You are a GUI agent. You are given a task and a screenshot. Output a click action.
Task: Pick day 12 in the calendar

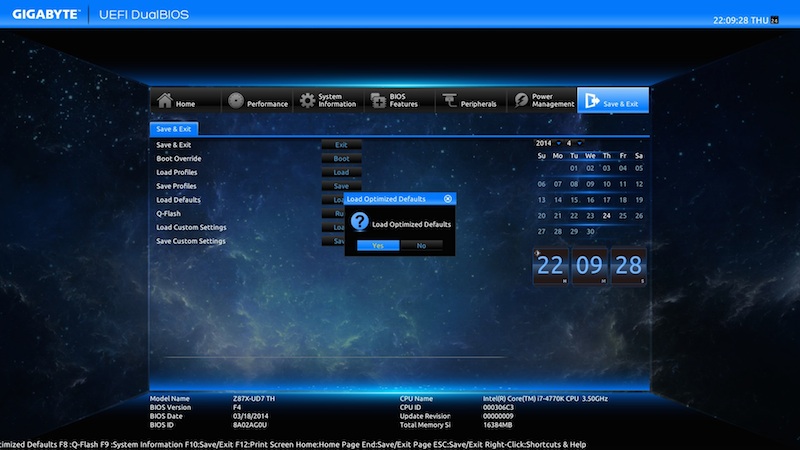click(639, 184)
